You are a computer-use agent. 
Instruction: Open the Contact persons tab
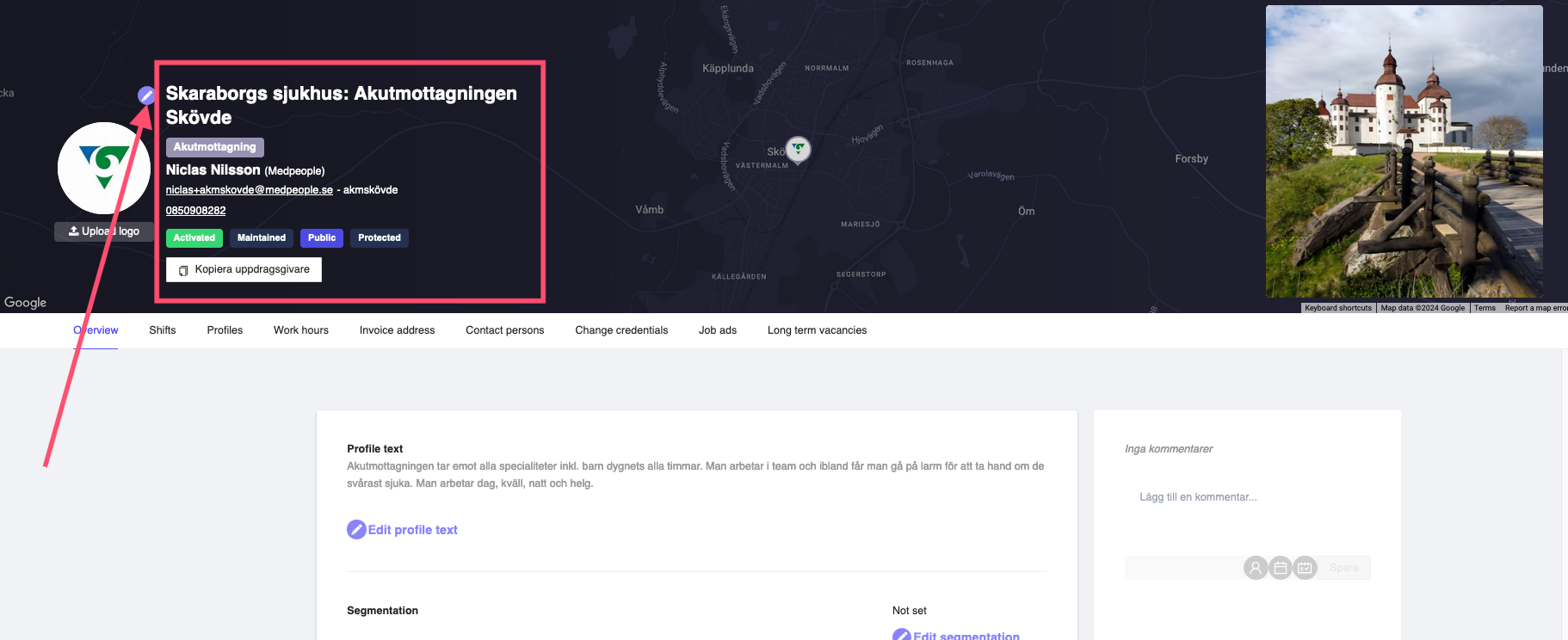pyautogui.click(x=505, y=330)
